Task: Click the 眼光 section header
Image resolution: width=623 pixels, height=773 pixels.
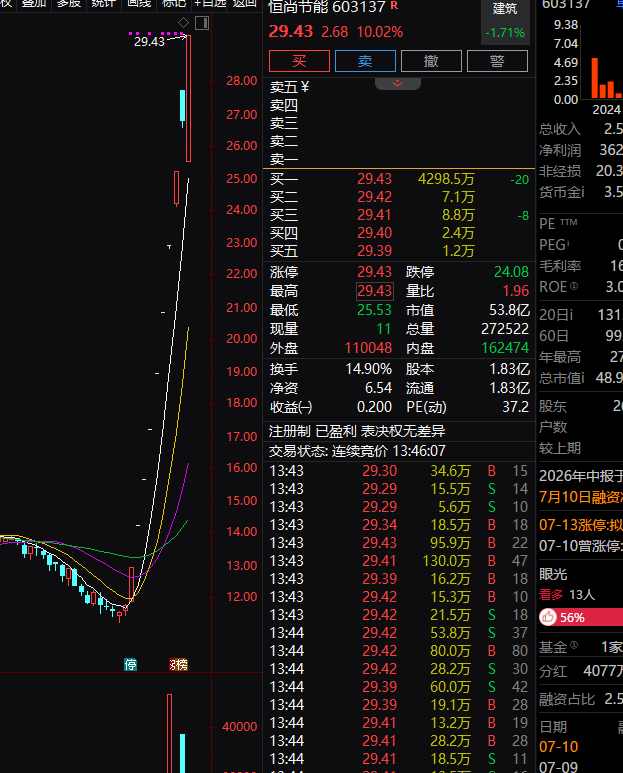Action: point(553,574)
